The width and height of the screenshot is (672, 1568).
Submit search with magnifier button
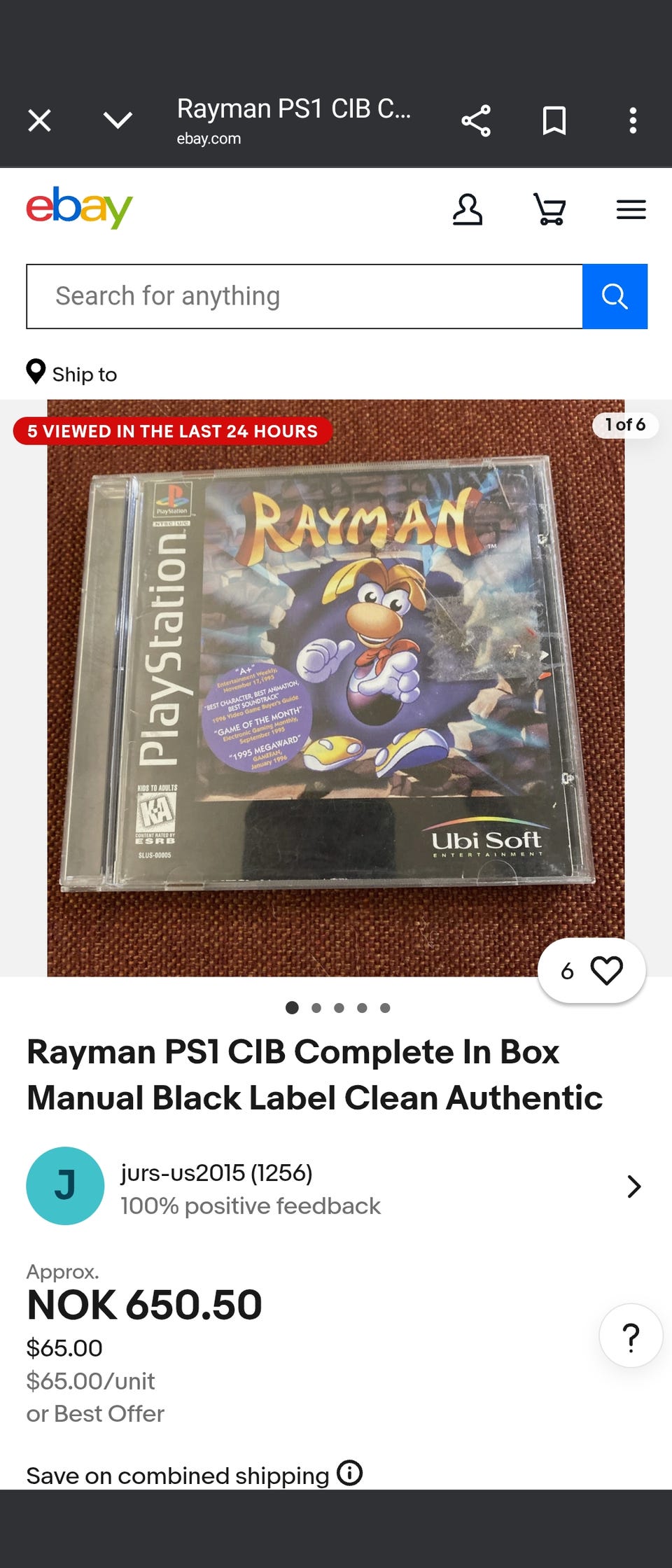coord(615,296)
